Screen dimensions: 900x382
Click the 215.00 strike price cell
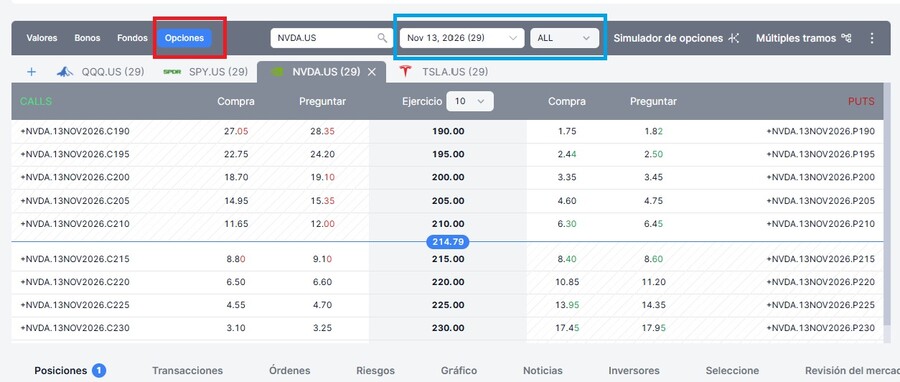click(x=448, y=259)
